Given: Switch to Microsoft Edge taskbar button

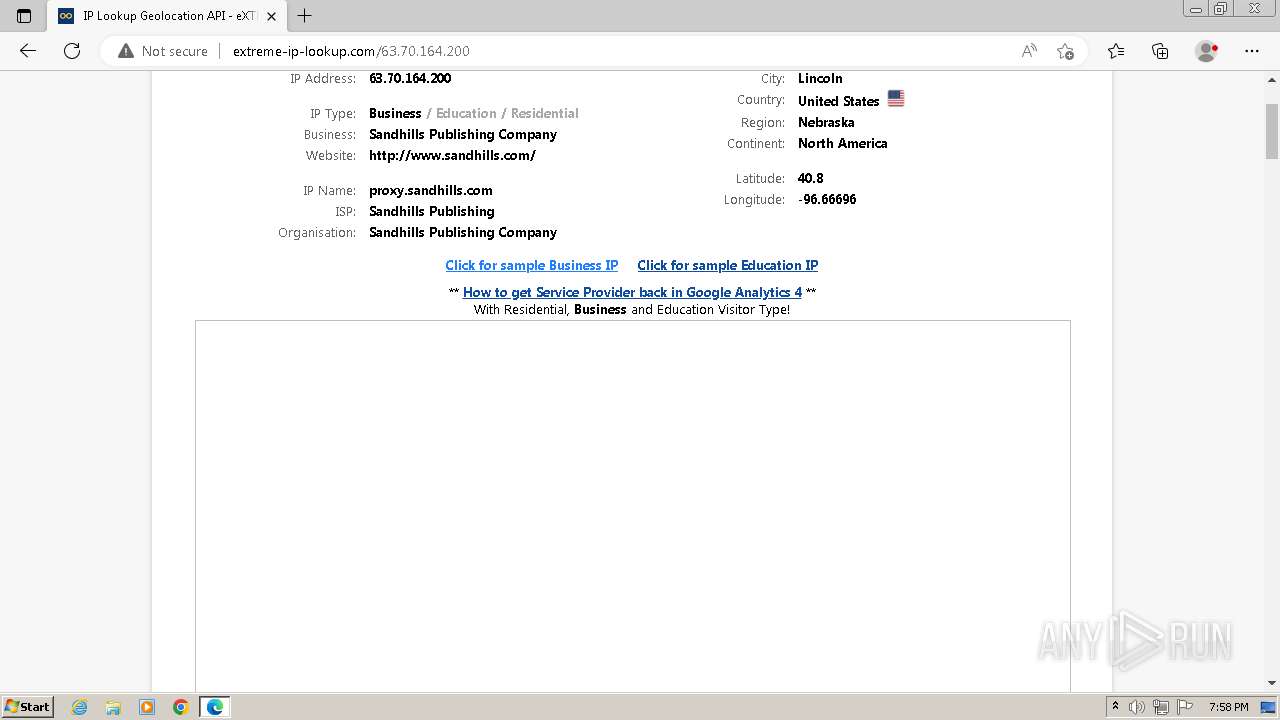Looking at the screenshot, I should click(x=215, y=707).
